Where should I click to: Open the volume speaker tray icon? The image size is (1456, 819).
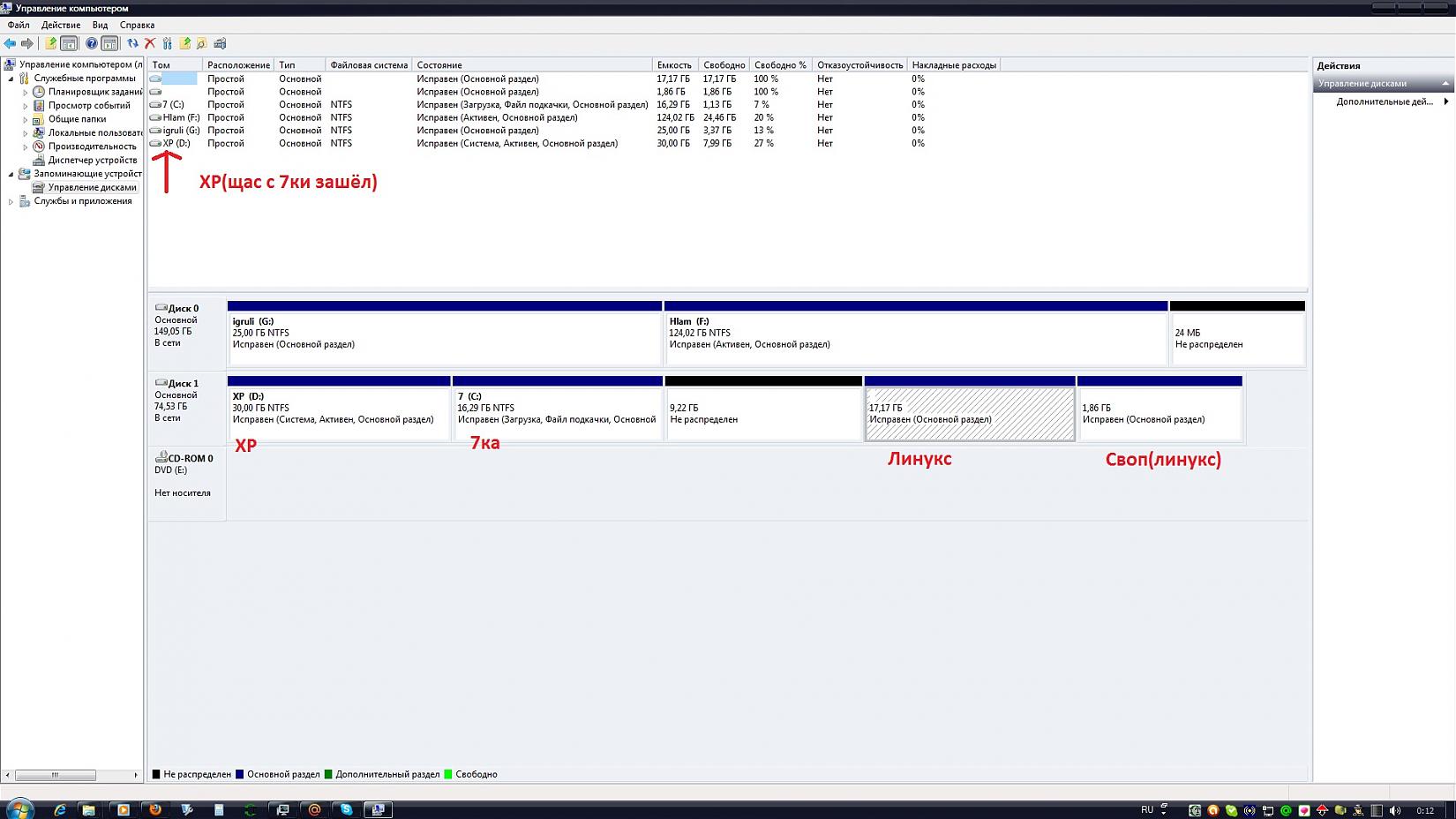click(1395, 810)
